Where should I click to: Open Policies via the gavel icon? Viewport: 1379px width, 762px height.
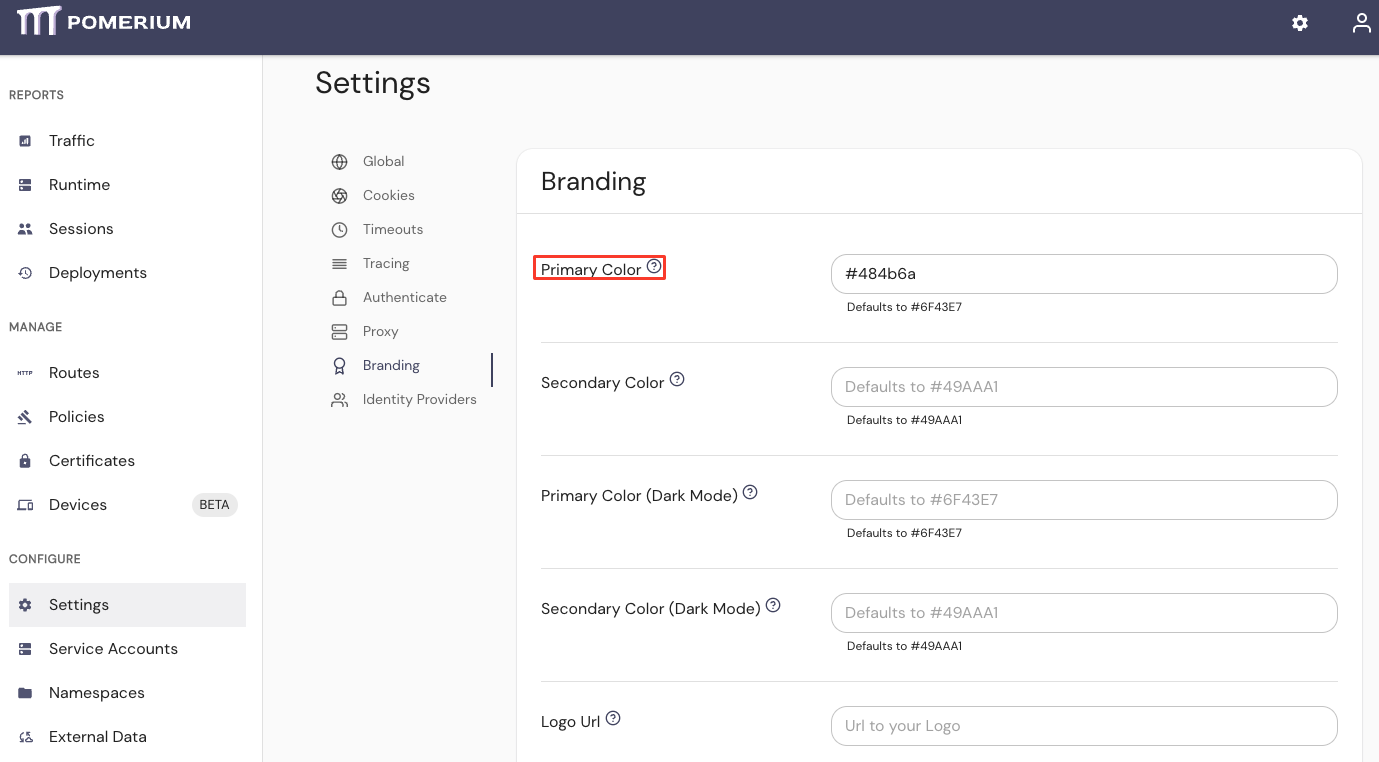click(24, 416)
